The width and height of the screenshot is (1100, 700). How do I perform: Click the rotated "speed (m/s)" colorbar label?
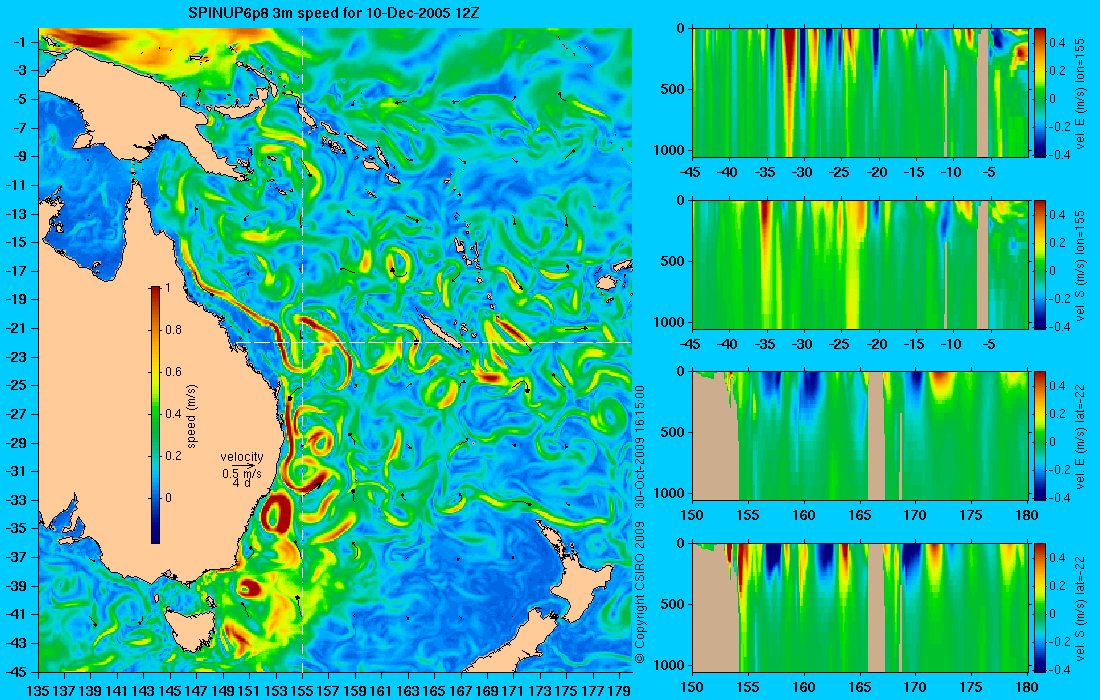tap(192, 416)
